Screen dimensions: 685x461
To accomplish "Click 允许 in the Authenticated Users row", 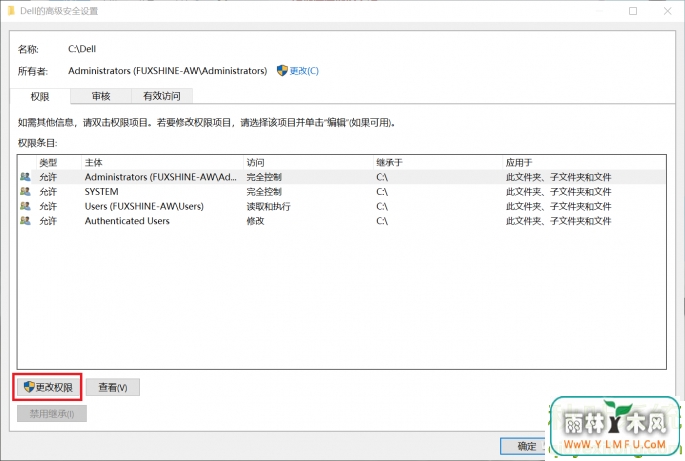I will click(x=48, y=221).
